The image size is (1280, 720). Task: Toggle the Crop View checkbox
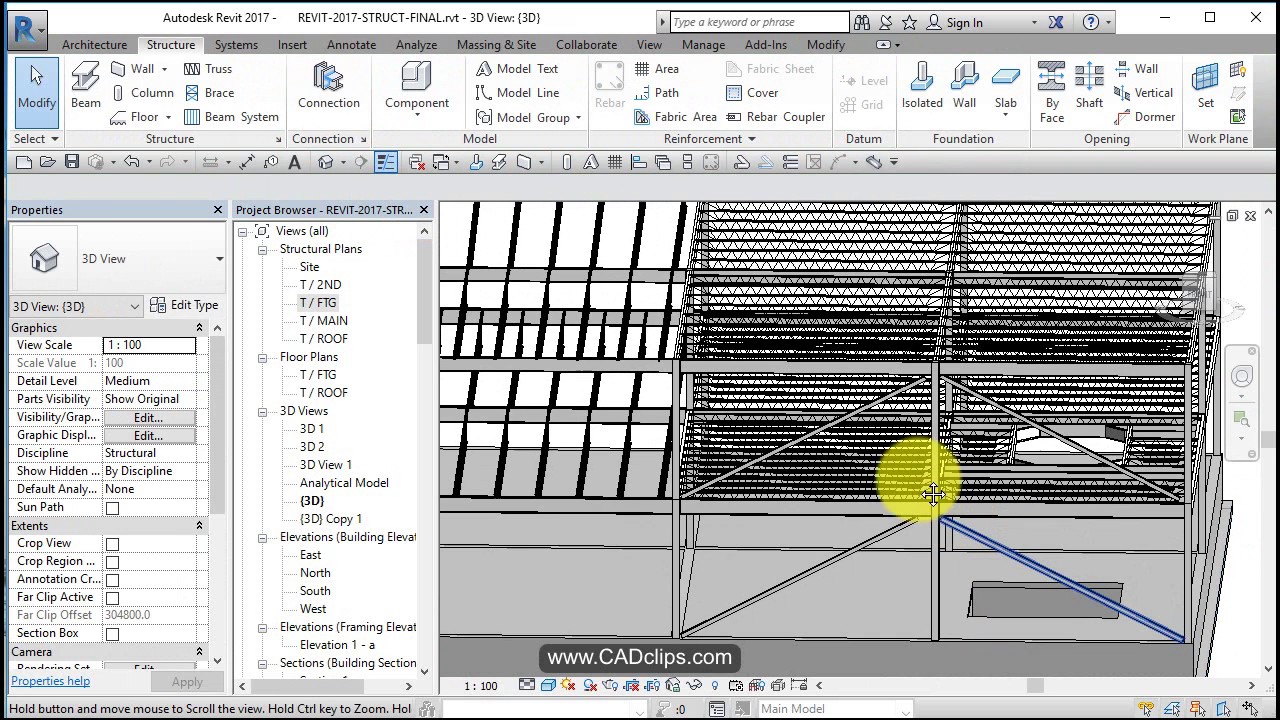[x=112, y=544]
